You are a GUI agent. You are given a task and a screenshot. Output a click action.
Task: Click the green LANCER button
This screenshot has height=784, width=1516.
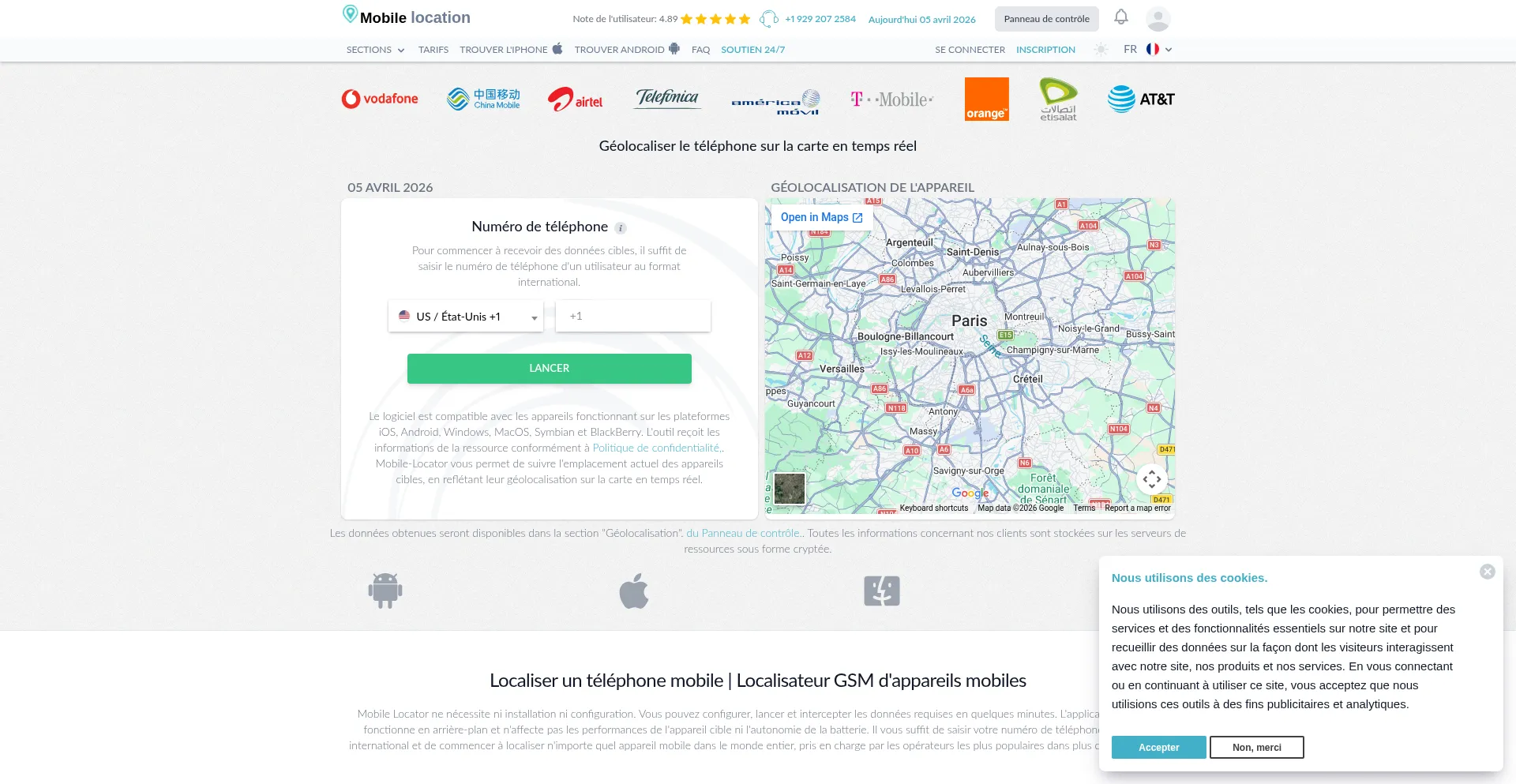(x=550, y=369)
